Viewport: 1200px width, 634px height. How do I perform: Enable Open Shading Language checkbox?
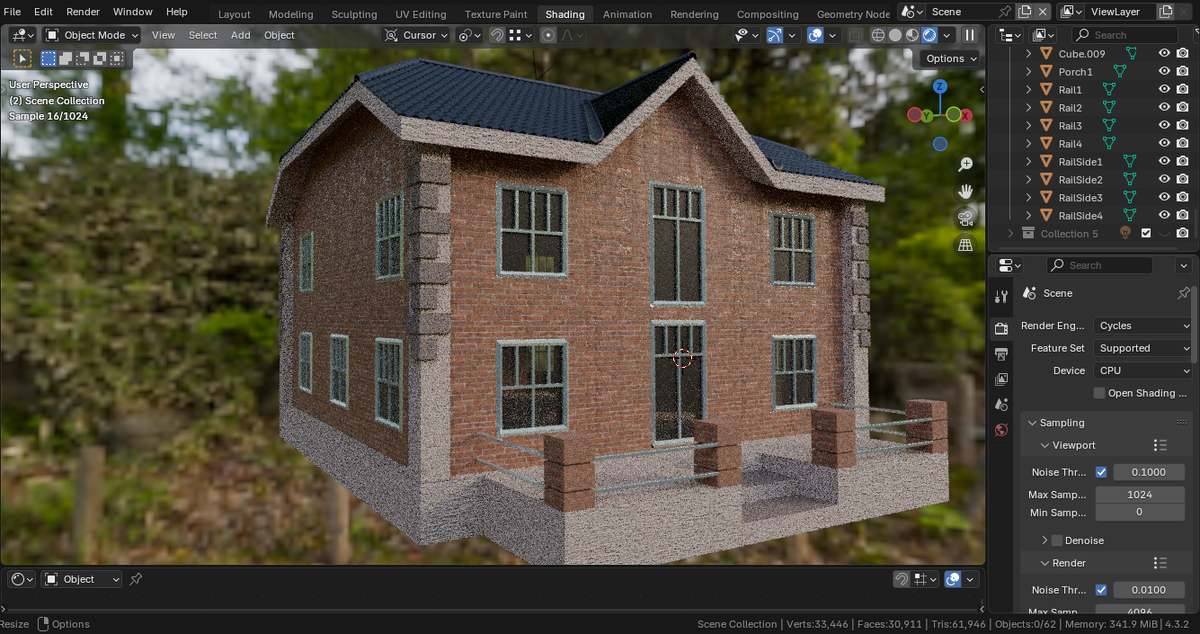(x=1100, y=393)
